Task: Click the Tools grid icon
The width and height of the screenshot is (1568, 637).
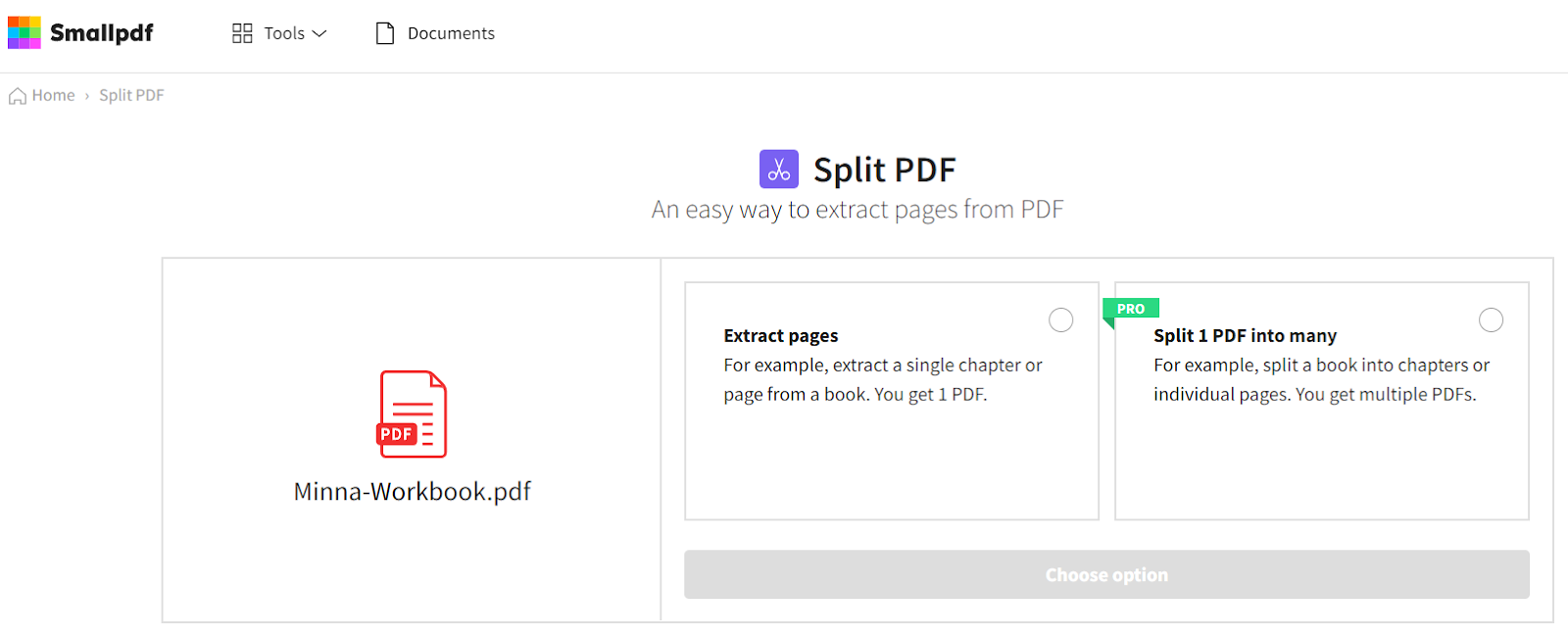Action: pos(242,33)
